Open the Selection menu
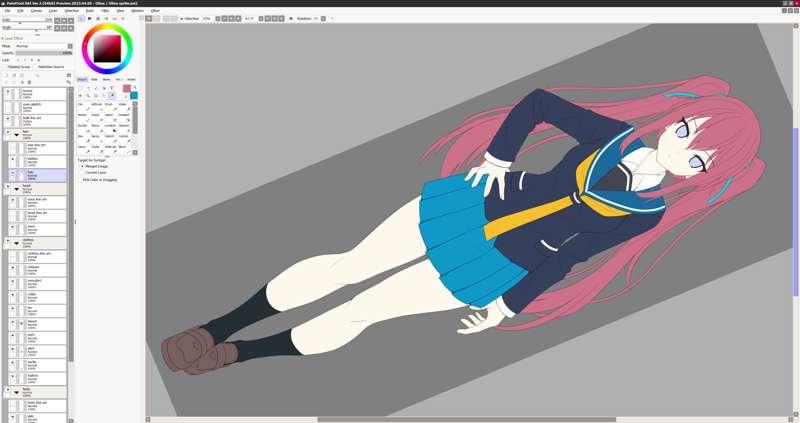800x423 pixels. (71, 10)
